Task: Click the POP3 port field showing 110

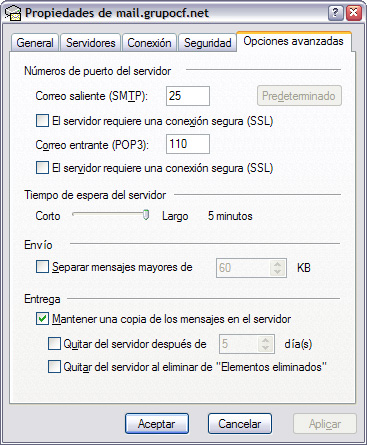Action: [x=188, y=144]
